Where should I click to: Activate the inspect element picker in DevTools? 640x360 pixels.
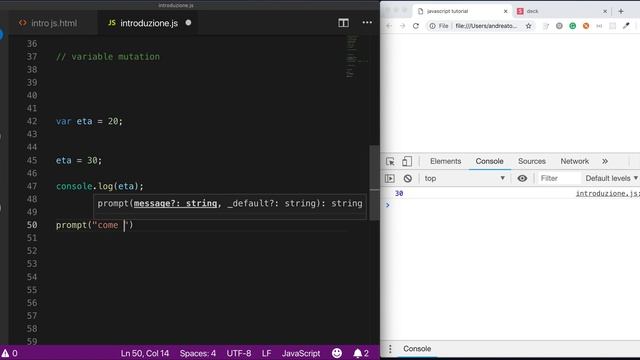pos(390,162)
